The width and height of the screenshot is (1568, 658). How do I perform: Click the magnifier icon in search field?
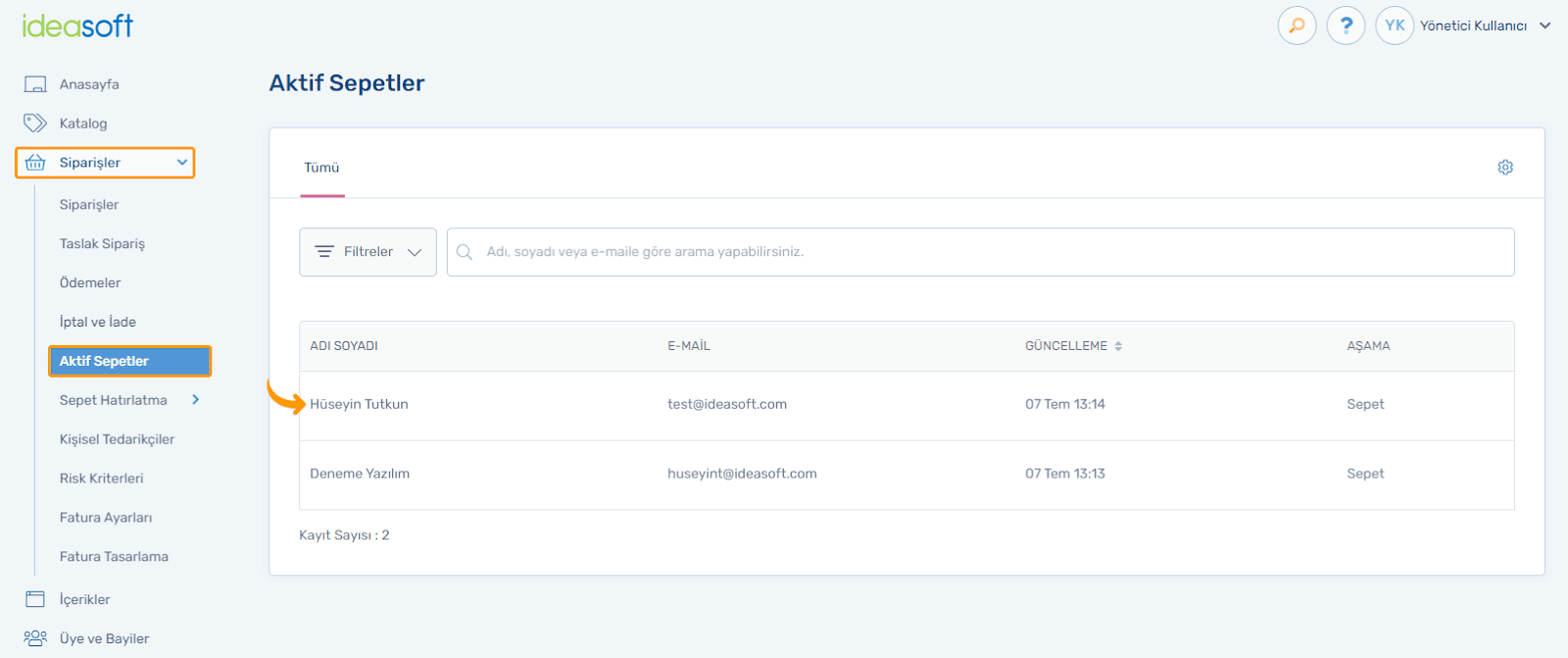[x=465, y=252]
